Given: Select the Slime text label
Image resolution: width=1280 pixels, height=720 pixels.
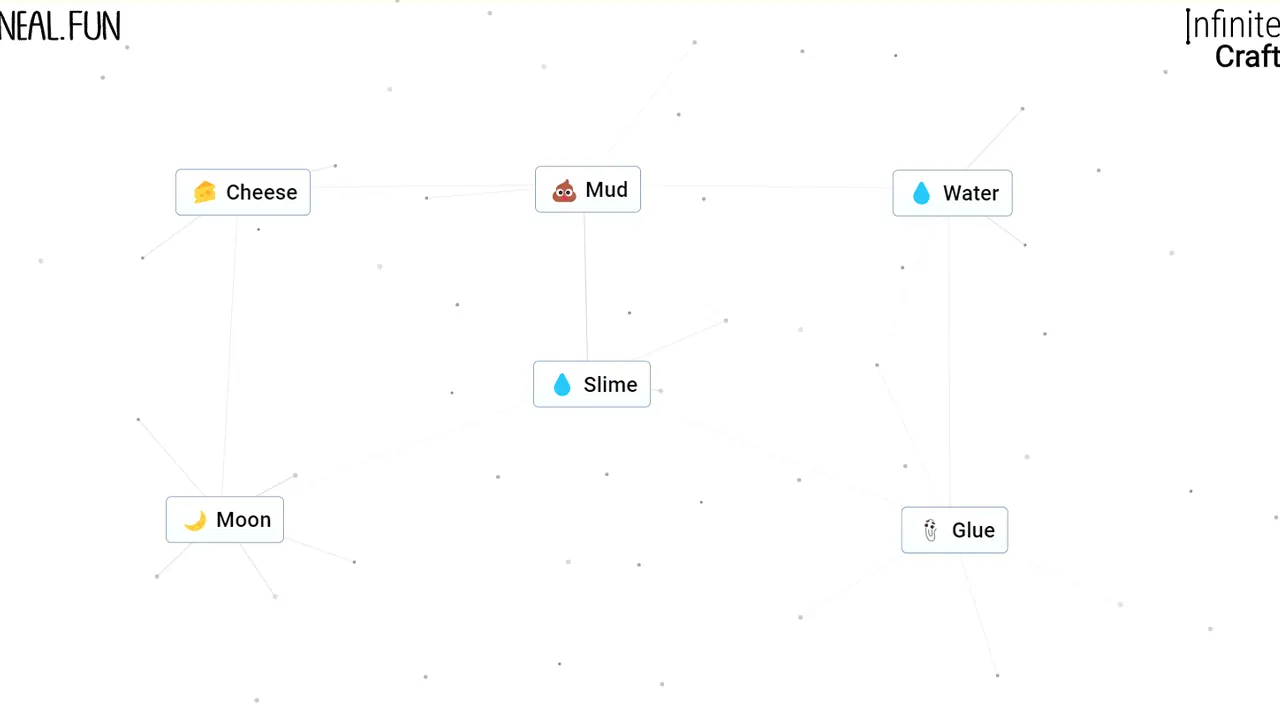Looking at the screenshot, I should [x=610, y=385].
